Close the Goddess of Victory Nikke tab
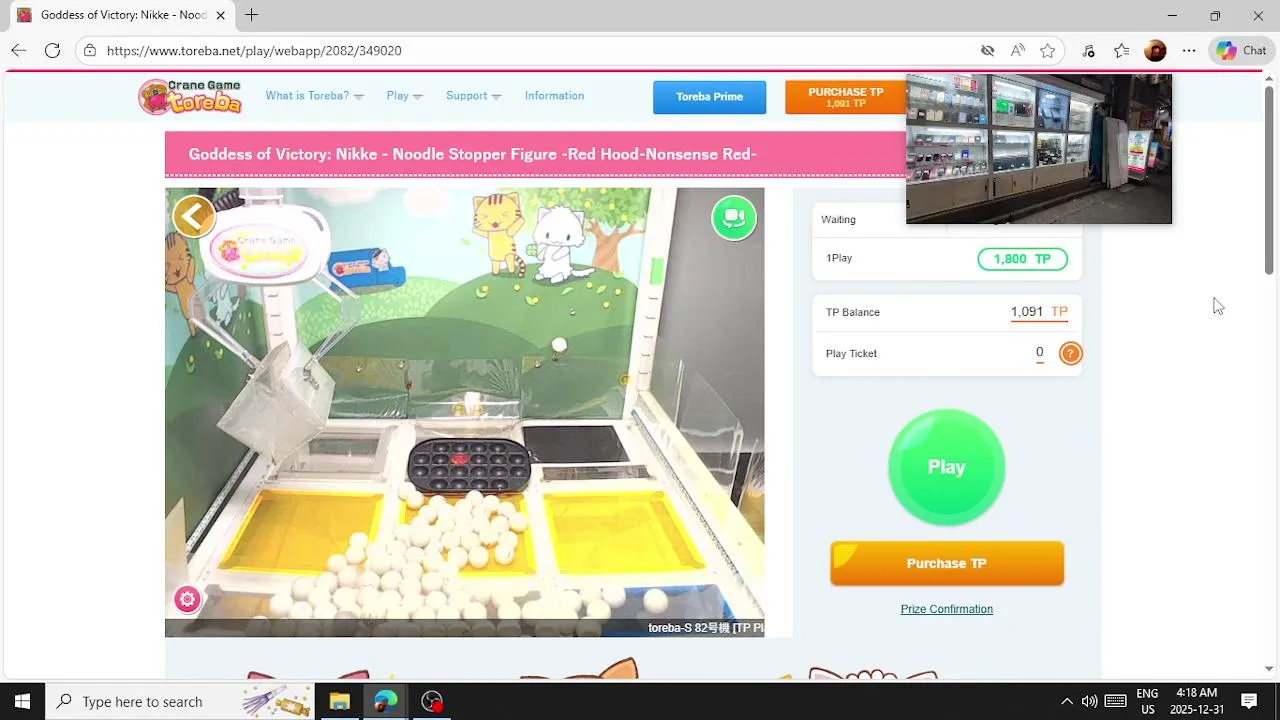 pyautogui.click(x=220, y=15)
